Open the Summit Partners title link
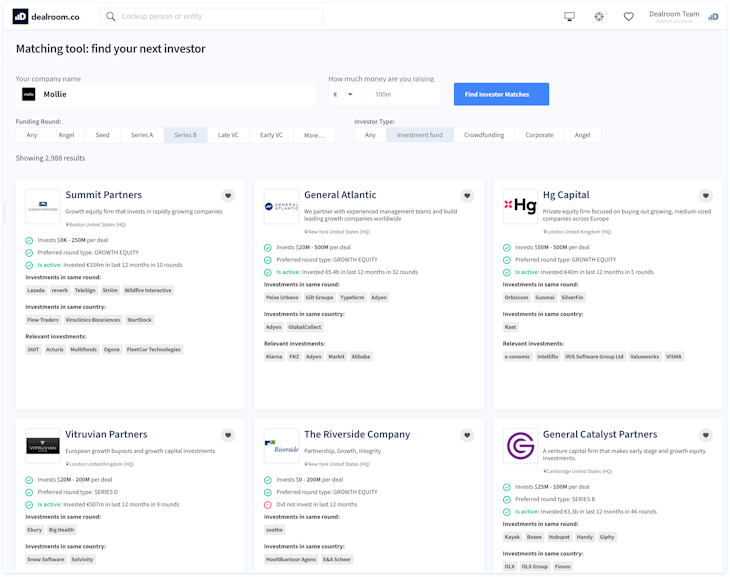Screen dimensions: 730x577 pyautogui.click(x=103, y=195)
